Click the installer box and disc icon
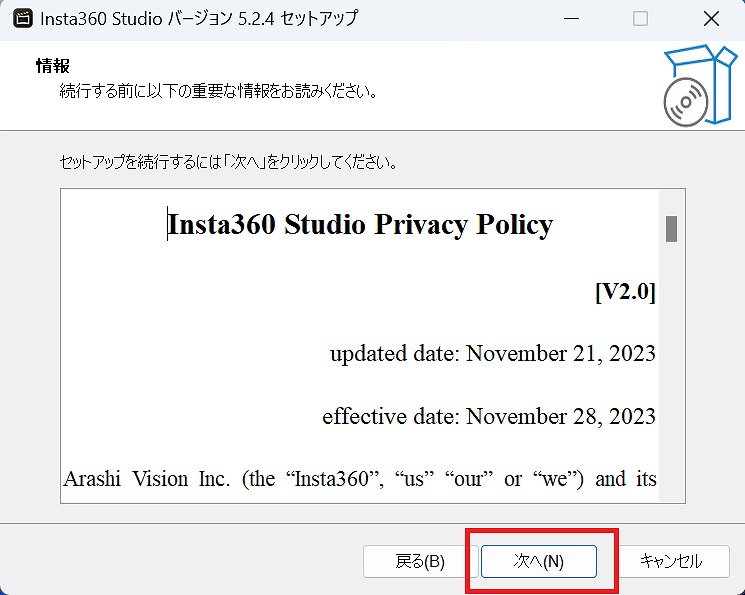This screenshot has width=745, height=595. pyautogui.click(x=700, y=86)
